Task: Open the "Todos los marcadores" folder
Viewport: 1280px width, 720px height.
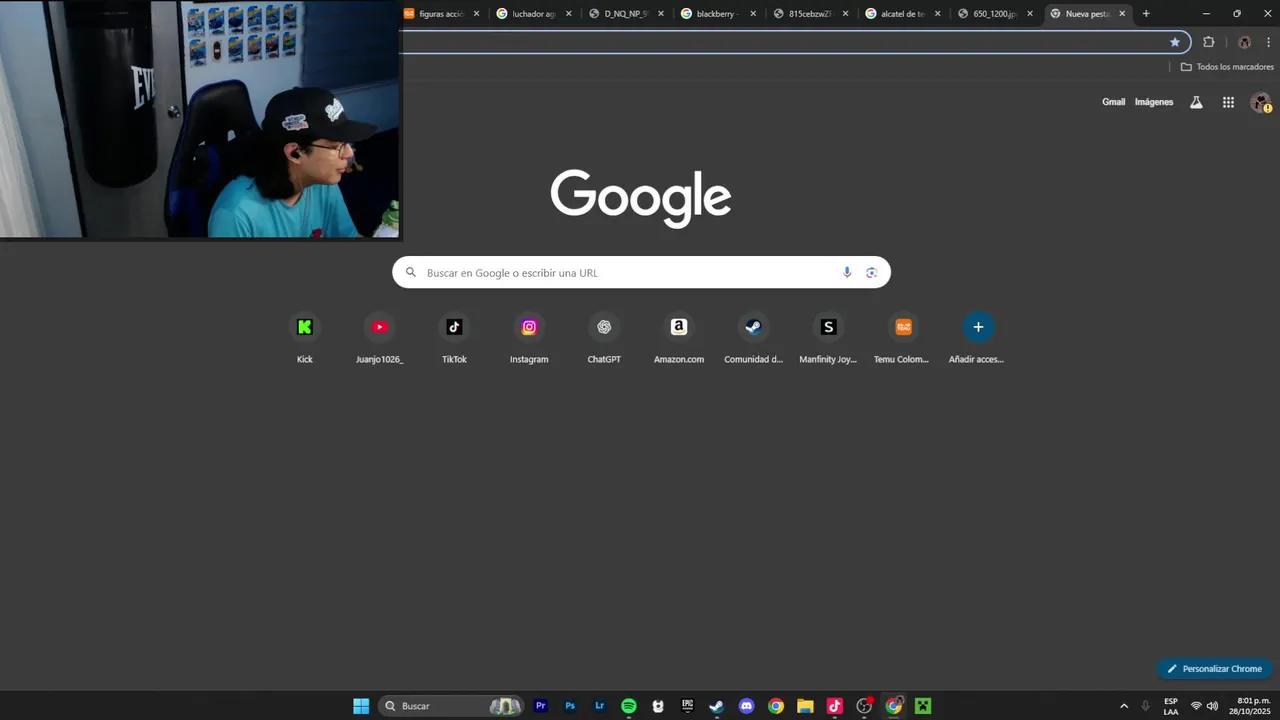Action: (1227, 67)
